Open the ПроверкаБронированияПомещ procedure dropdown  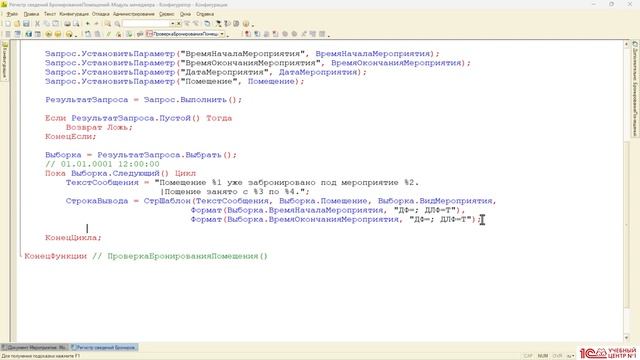pos(222,34)
